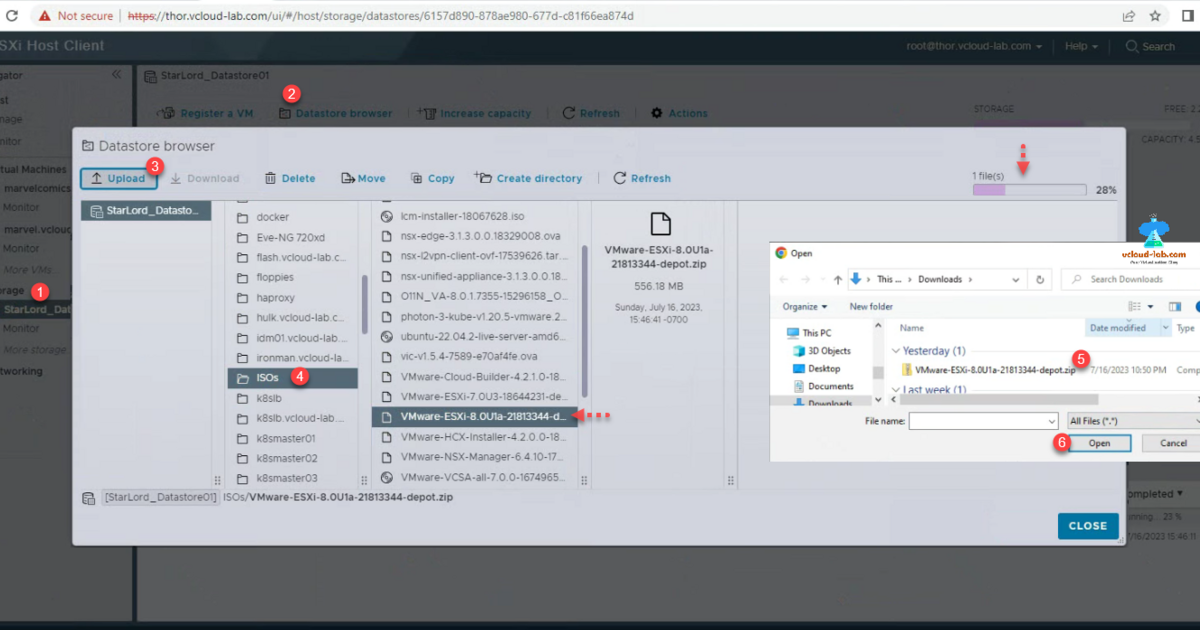Collapse the Navigator pane with the chevrons

(x=116, y=75)
